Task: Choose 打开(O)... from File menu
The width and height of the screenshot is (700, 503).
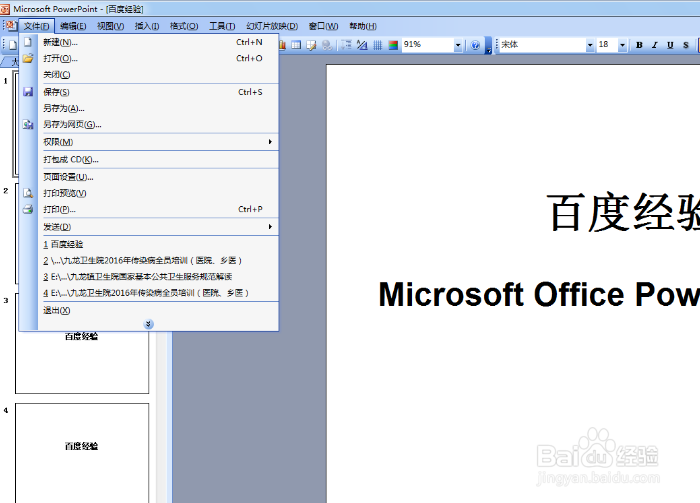Action: [150, 58]
